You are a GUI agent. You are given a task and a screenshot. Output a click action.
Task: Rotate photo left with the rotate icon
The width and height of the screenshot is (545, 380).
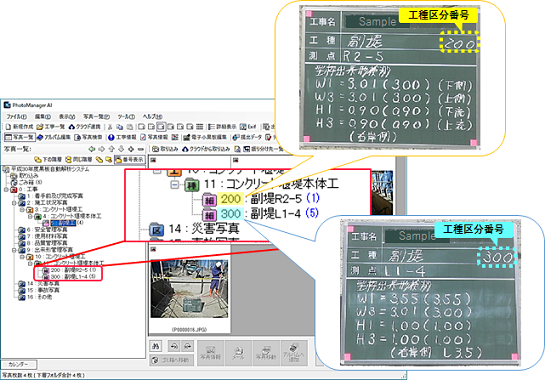[x=174, y=346]
